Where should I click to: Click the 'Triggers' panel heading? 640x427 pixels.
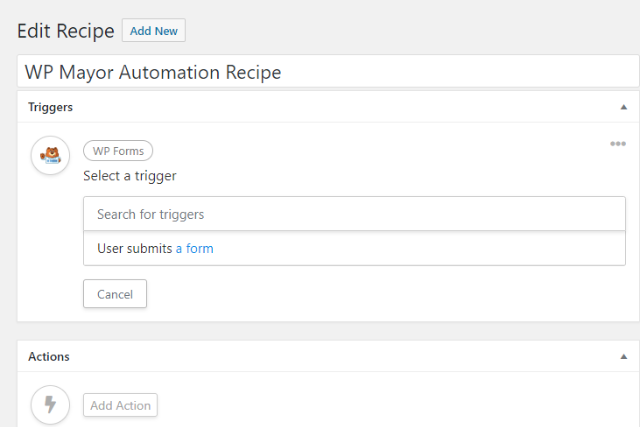pos(50,107)
